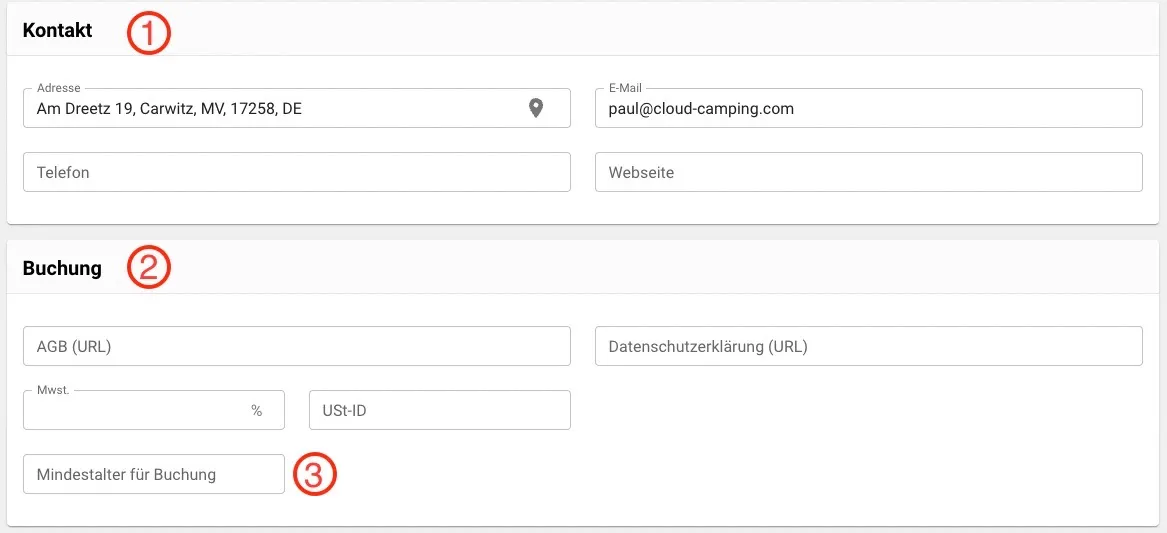
Task: Select the USt-ID input field
Action: pos(440,410)
